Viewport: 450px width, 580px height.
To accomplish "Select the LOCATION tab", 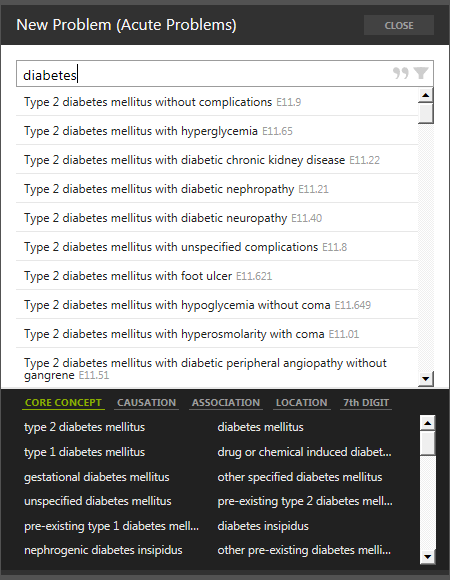I will (x=302, y=402).
